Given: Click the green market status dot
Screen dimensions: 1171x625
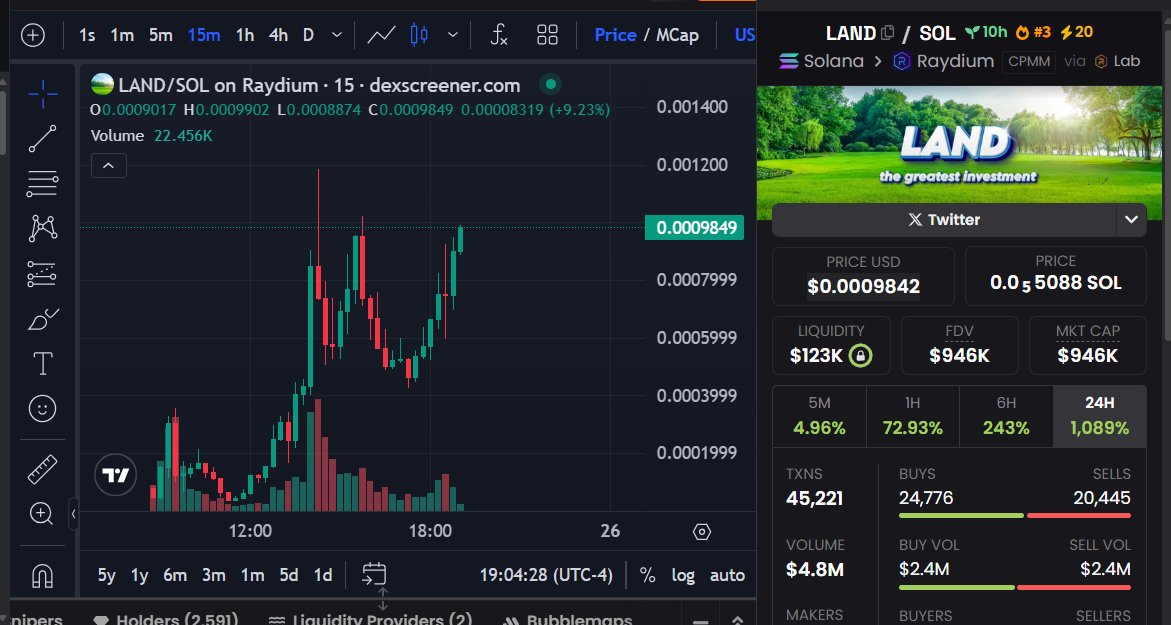Looking at the screenshot, I should coord(550,85).
